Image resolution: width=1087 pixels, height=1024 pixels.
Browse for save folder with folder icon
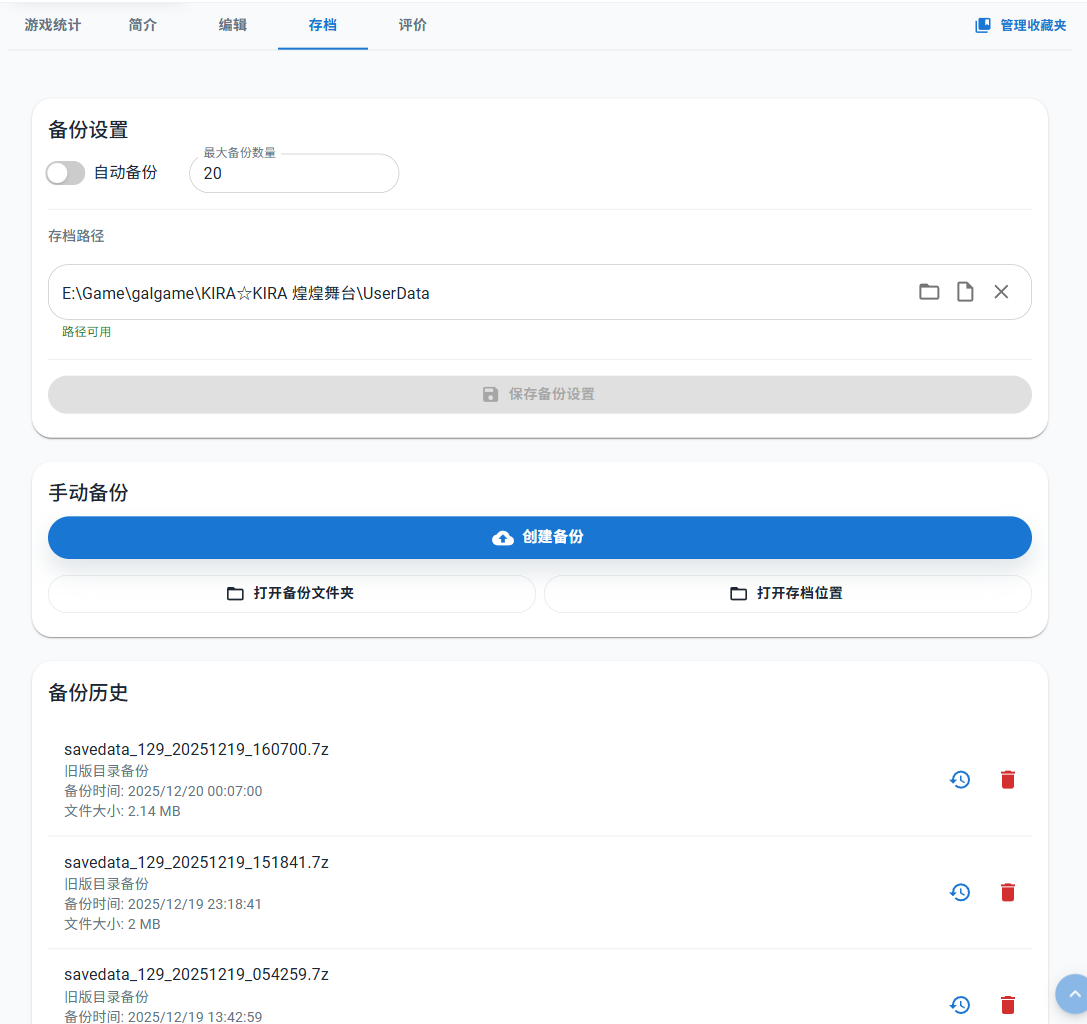point(929,292)
